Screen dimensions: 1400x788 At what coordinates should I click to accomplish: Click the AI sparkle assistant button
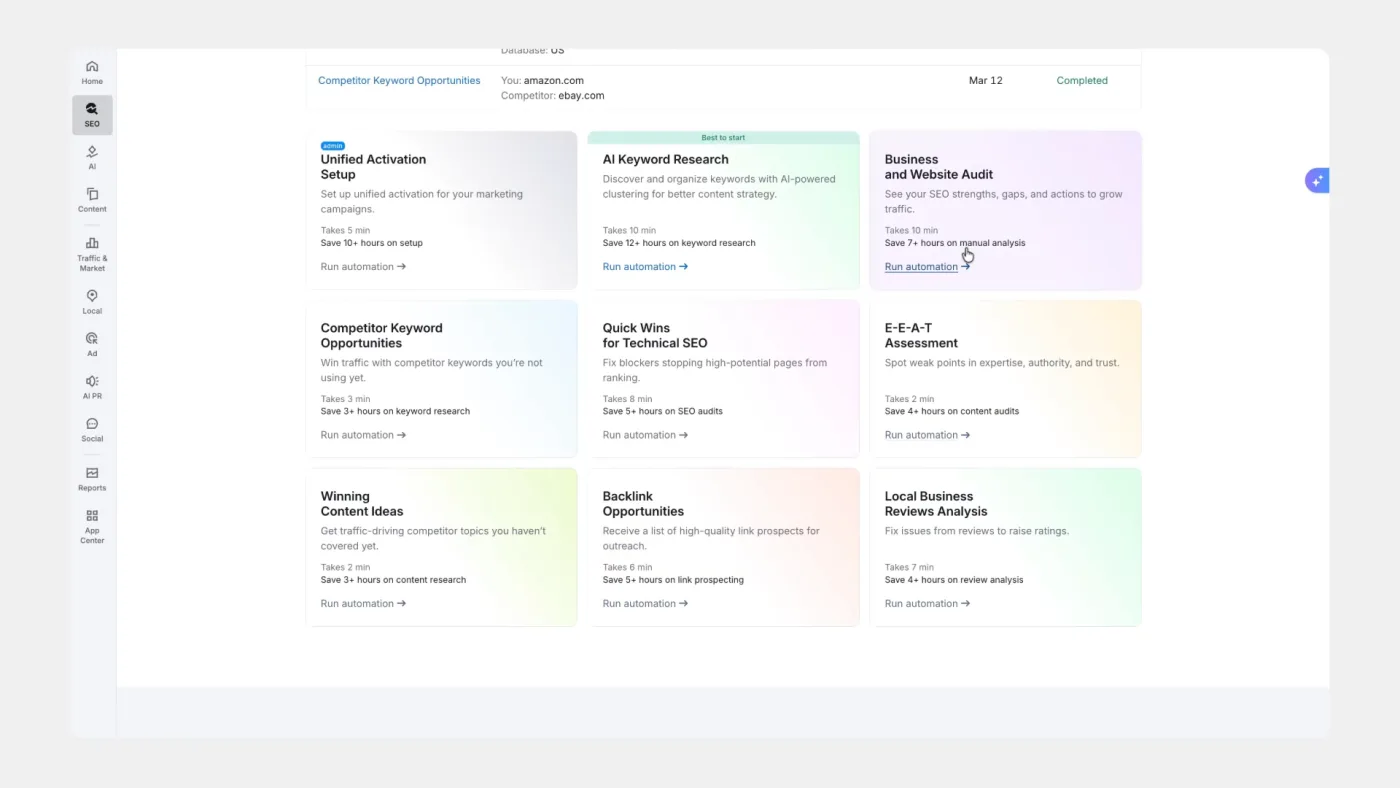pos(1317,181)
